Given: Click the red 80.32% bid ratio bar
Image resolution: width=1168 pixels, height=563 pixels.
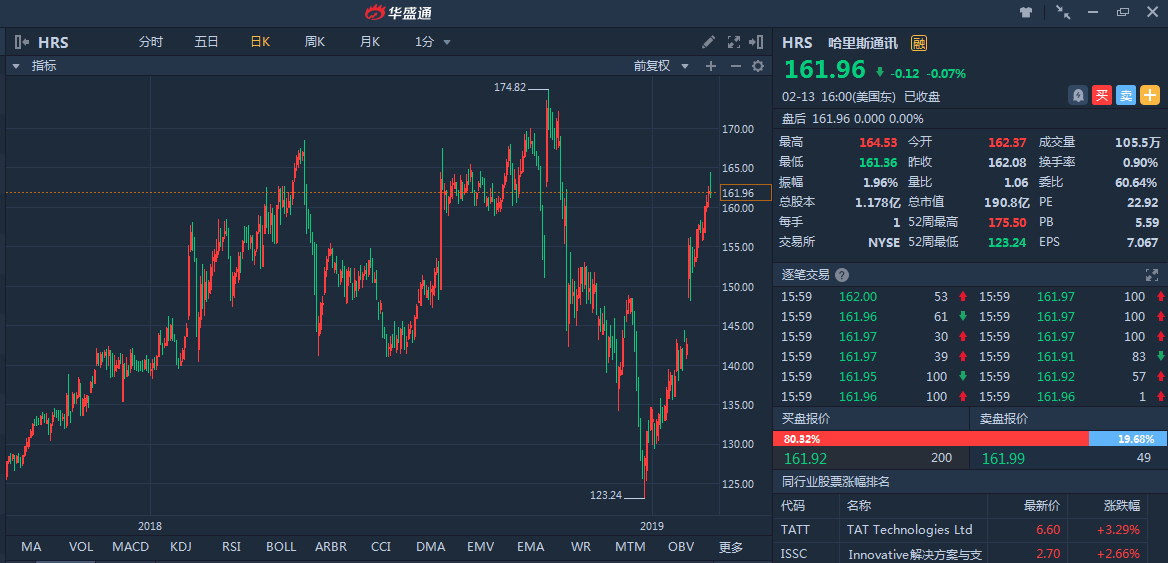Looking at the screenshot, I should click(x=930, y=439).
